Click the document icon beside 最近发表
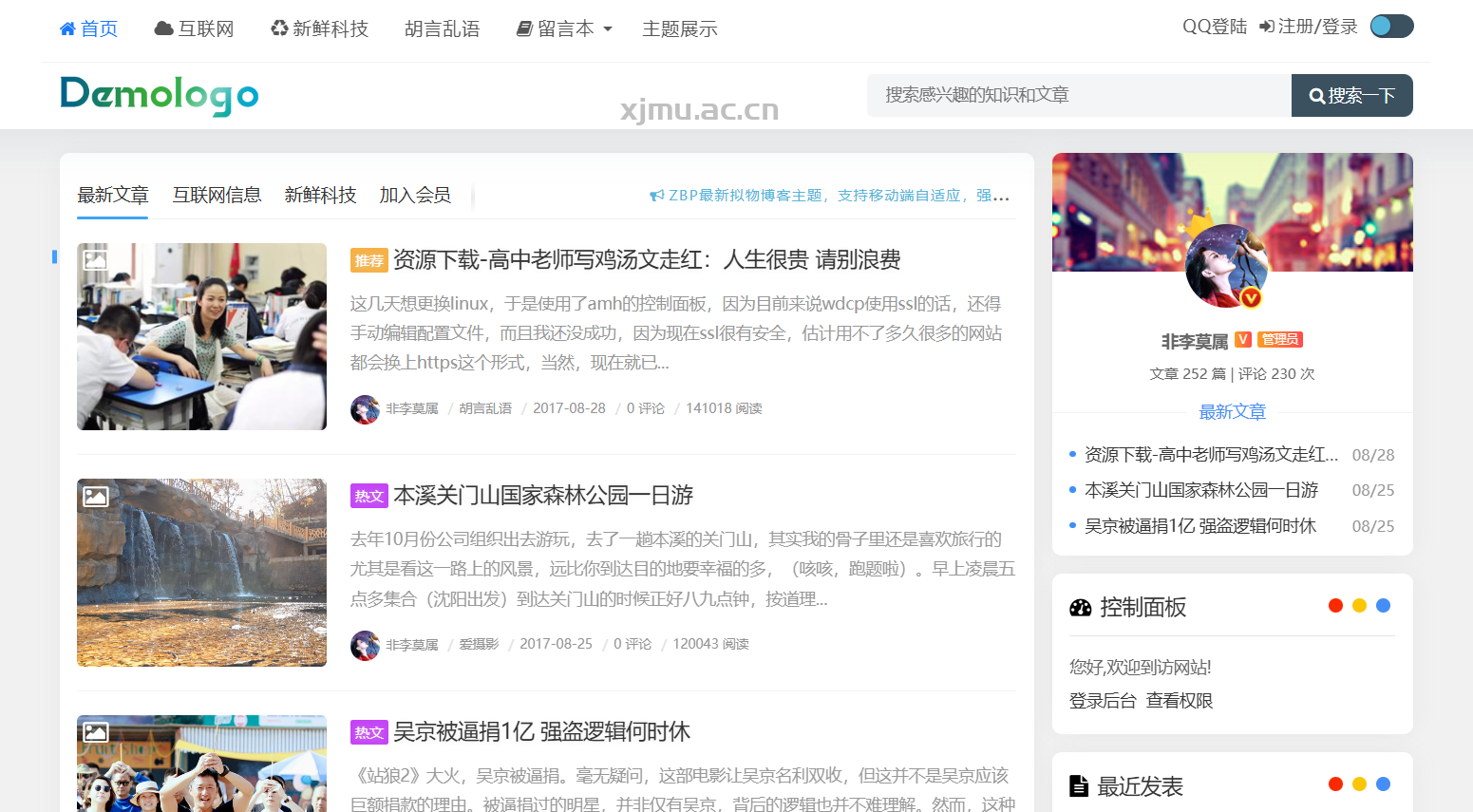Screen dimensions: 1473x812 [x=1079, y=786]
